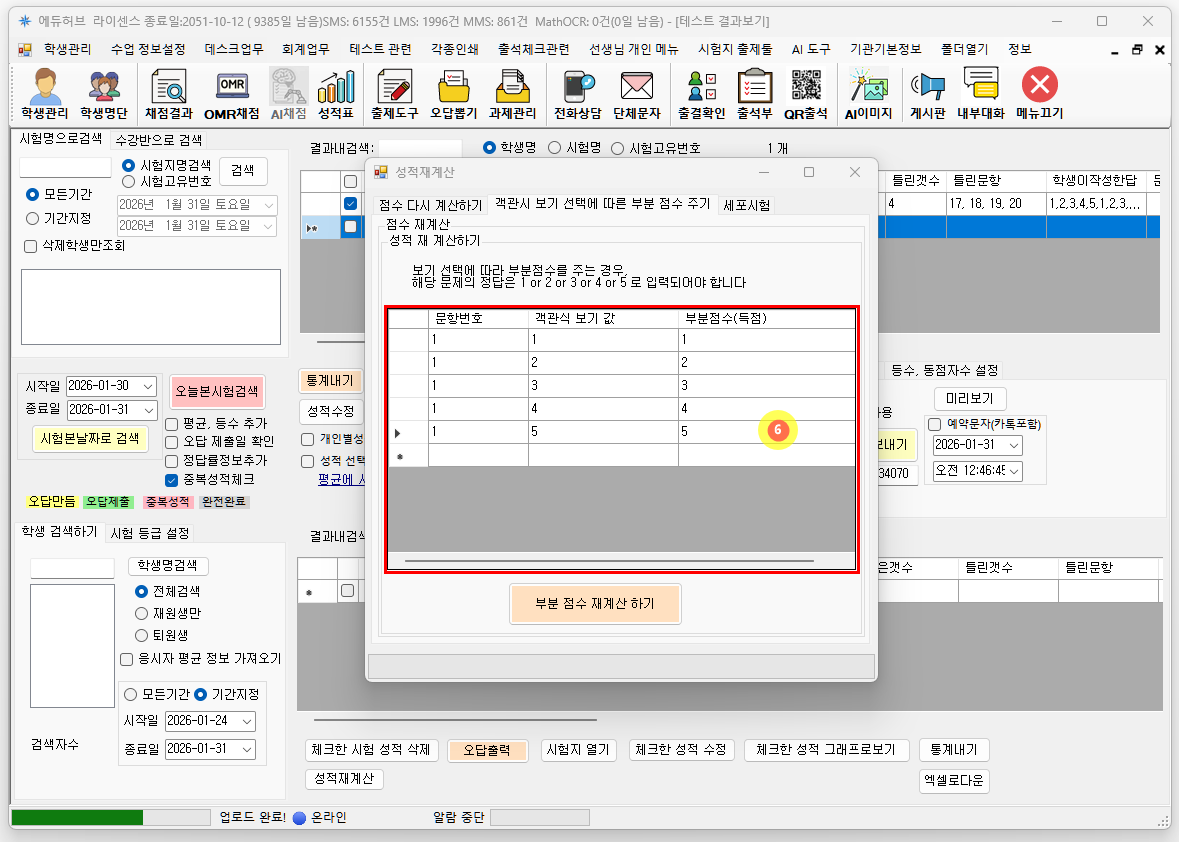Open the 종료일 2026-01-31 dropdown in student search

(x=247, y=749)
